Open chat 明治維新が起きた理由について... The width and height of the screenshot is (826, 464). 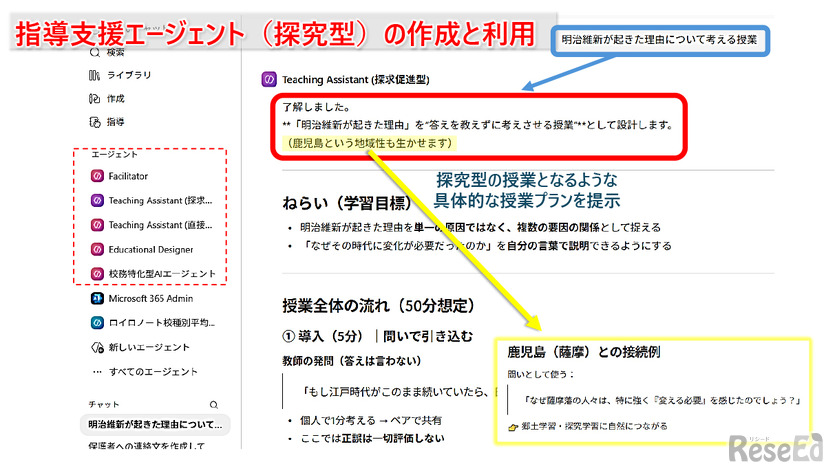pyautogui.click(x=155, y=424)
